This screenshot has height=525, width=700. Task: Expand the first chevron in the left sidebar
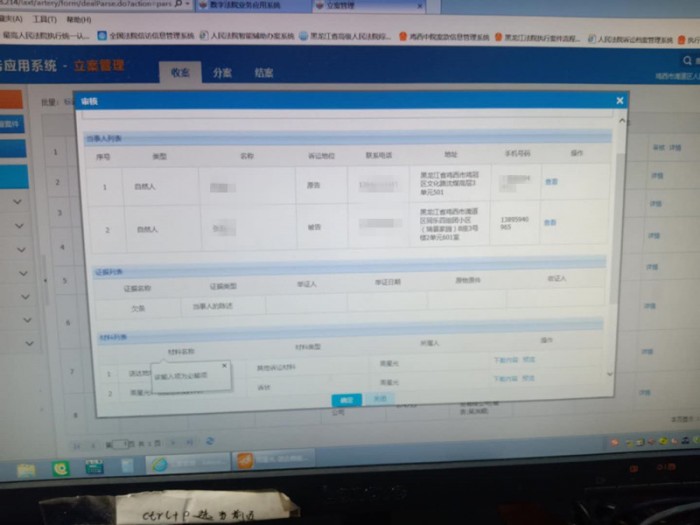19,202
